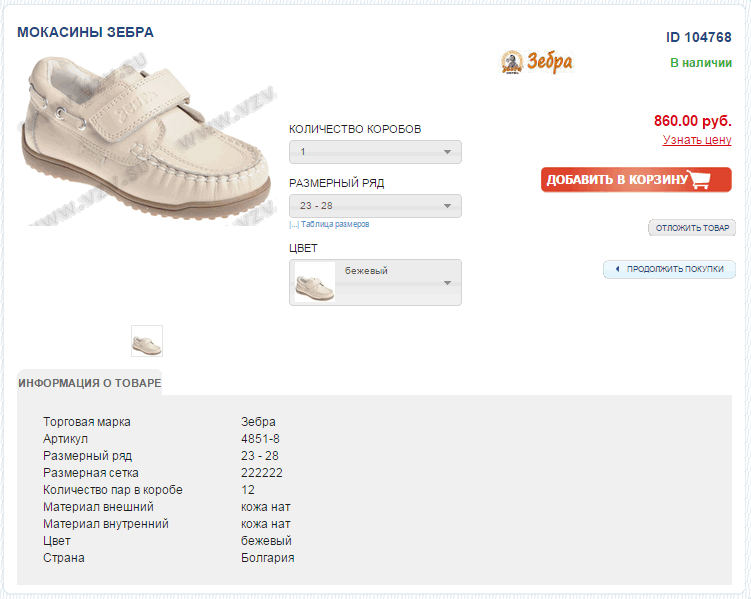
Task: Click Продолжить покупки button
Action: (669, 269)
